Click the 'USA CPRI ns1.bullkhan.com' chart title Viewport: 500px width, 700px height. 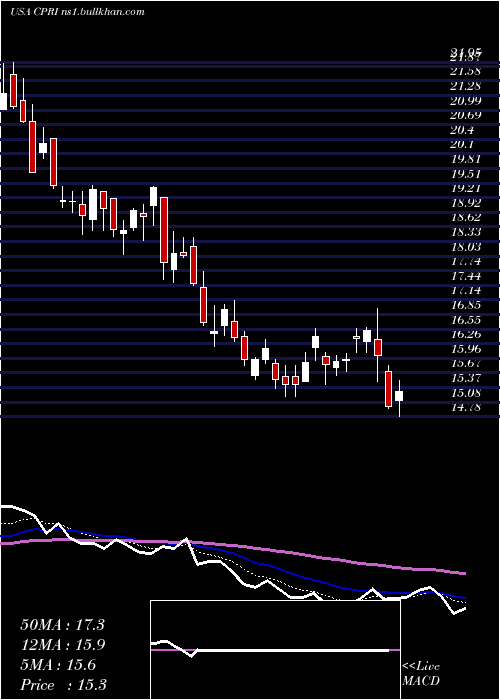[78, 12]
